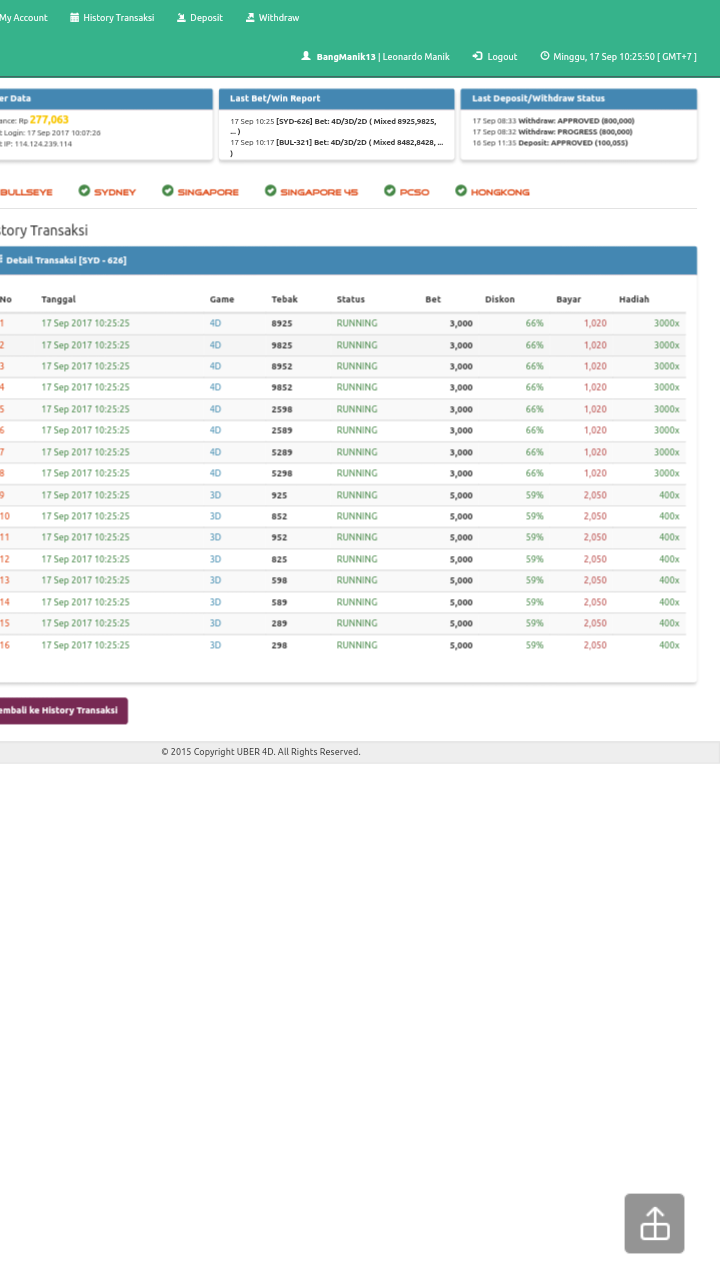Screen dimensions: 720x1280
Task: Click the Withdraw icon in top bar
Action: pyautogui.click(x=250, y=18)
